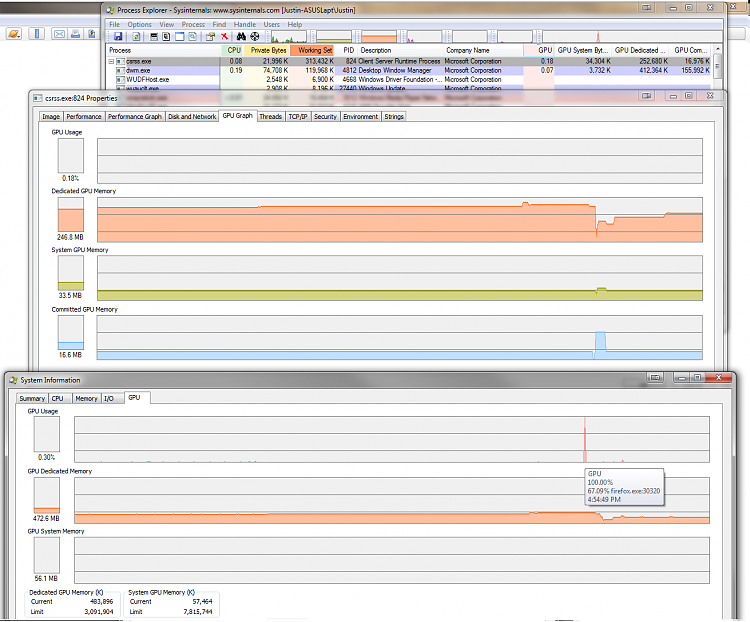750x622 pixels.
Task: Open the Help menu
Action: 295,24
